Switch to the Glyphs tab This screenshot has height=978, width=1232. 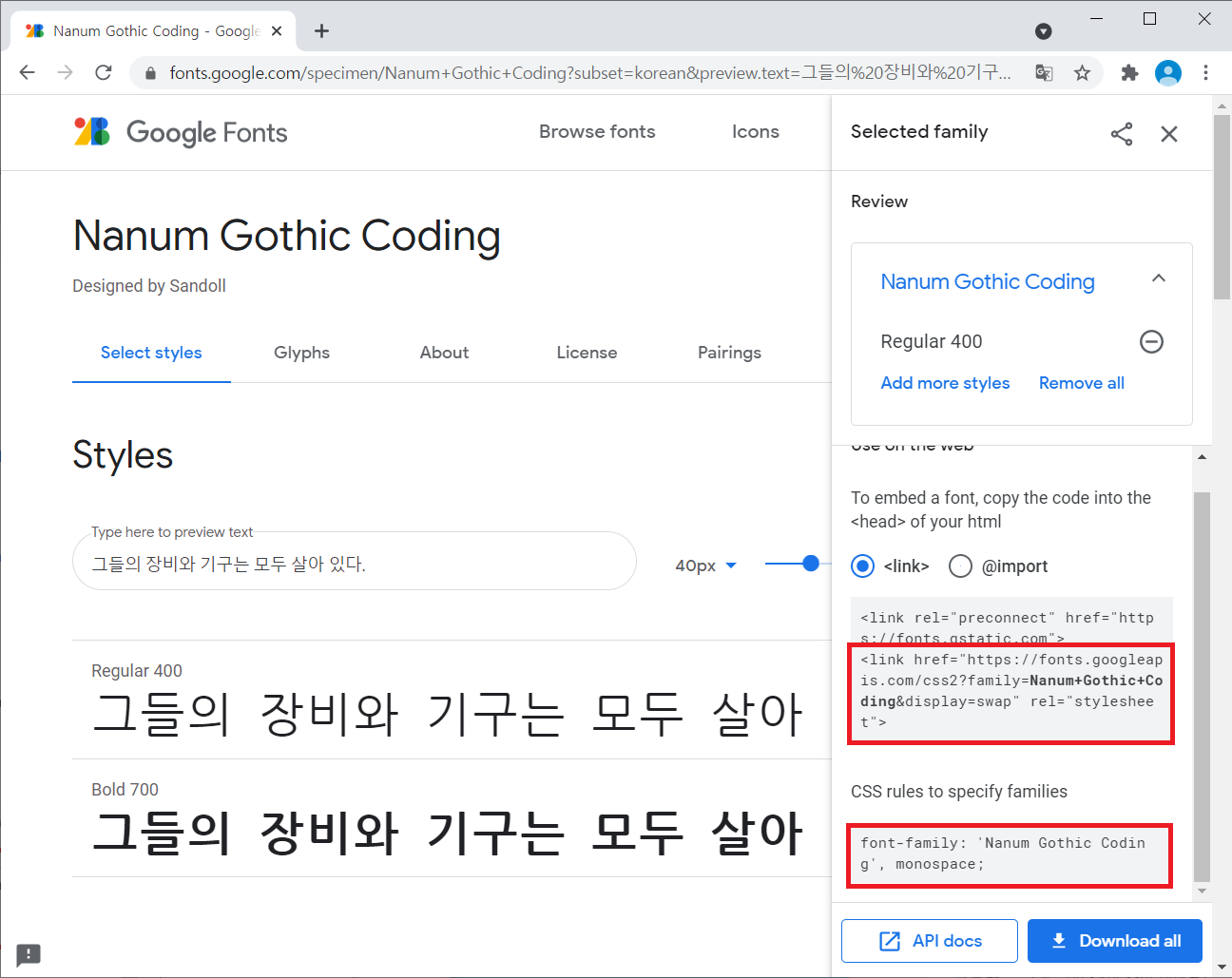click(x=301, y=353)
